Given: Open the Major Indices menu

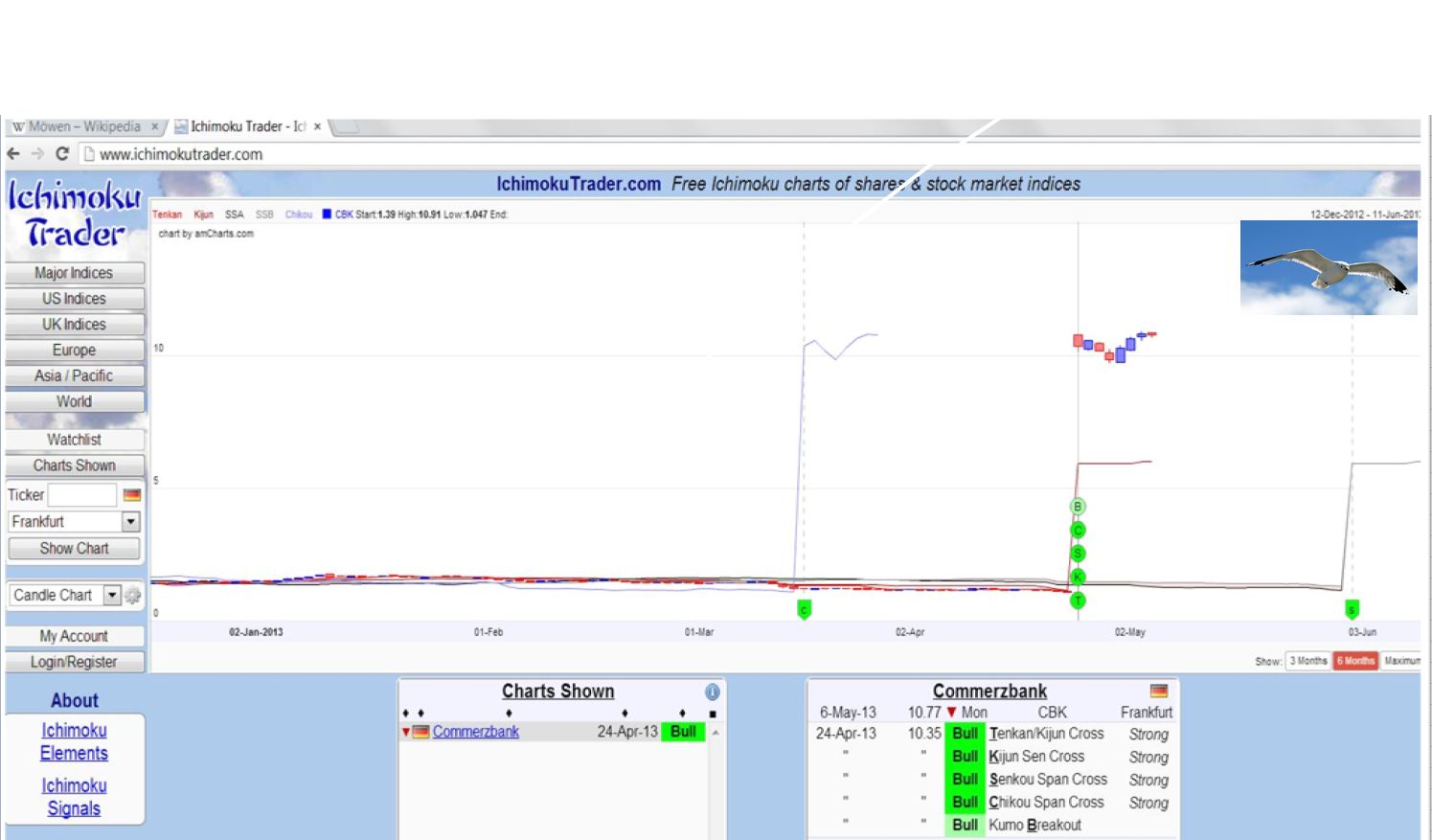Looking at the screenshot, I should (x=75, y=273).
